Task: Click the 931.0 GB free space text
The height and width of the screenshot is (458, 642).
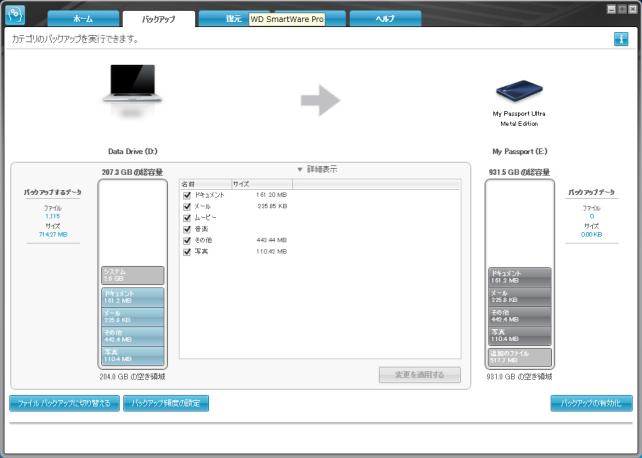Action: (519, 377)
